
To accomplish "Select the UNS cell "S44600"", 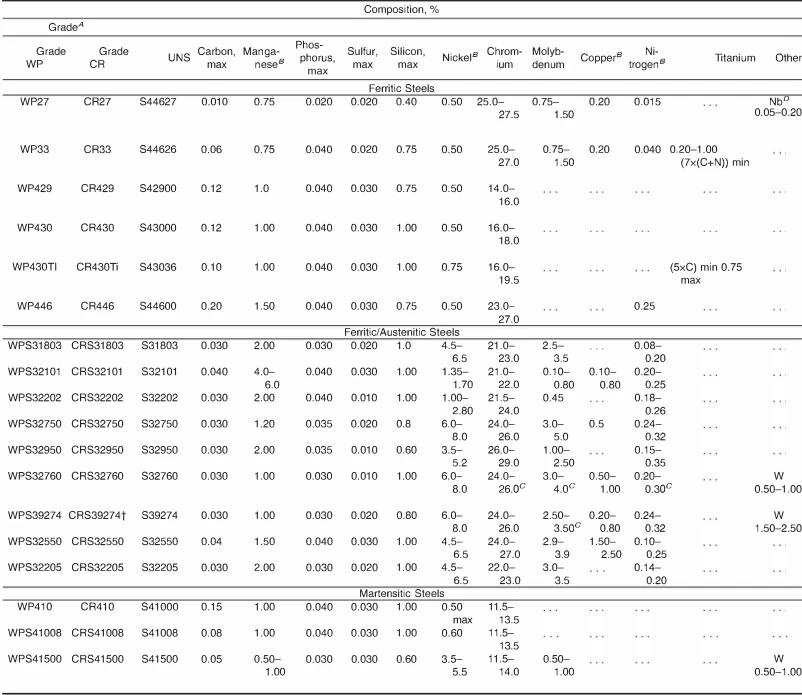I will pos(158,306).
